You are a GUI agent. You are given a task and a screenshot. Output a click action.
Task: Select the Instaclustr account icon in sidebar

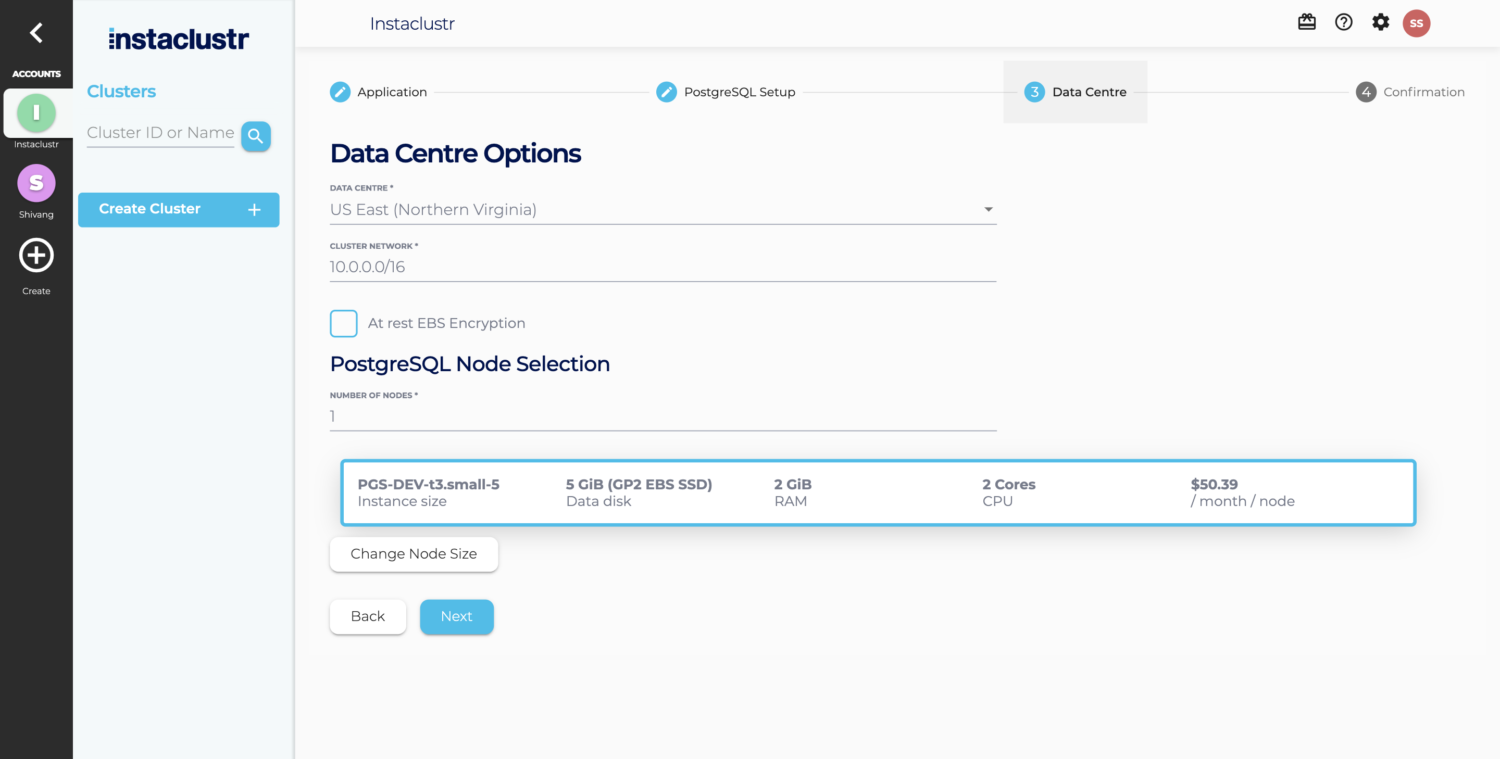click(x=36, y=113)
